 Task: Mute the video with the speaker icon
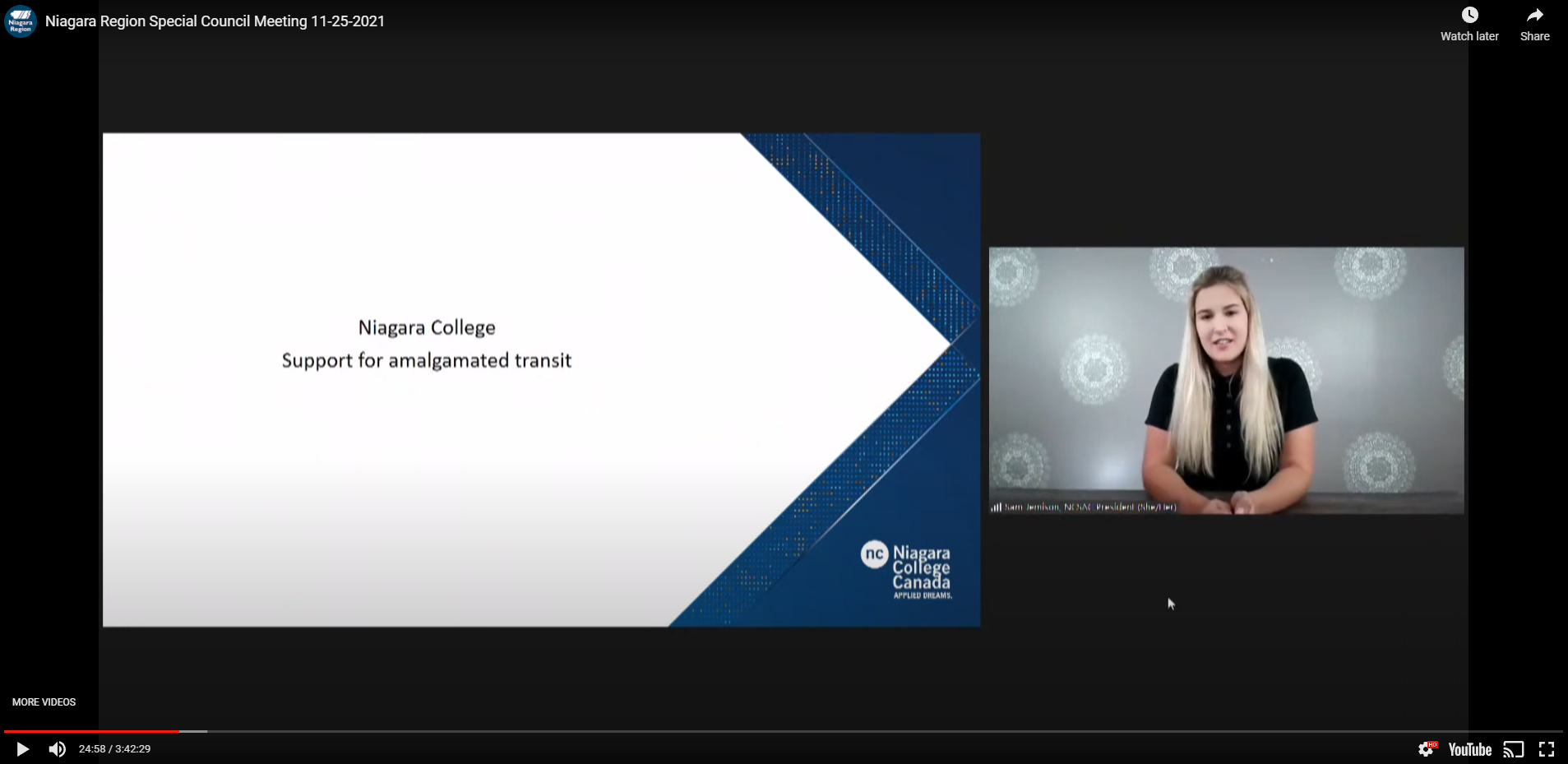[x=57, y=749]
